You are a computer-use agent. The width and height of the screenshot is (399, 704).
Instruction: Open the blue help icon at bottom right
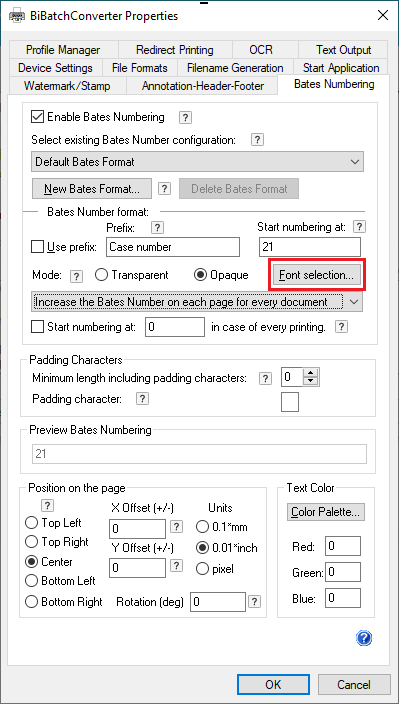pos(364,638)
